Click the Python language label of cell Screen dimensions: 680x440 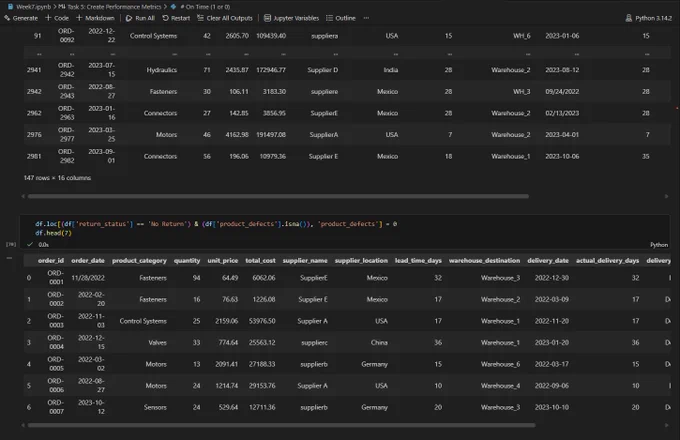[x=659, y=245]
